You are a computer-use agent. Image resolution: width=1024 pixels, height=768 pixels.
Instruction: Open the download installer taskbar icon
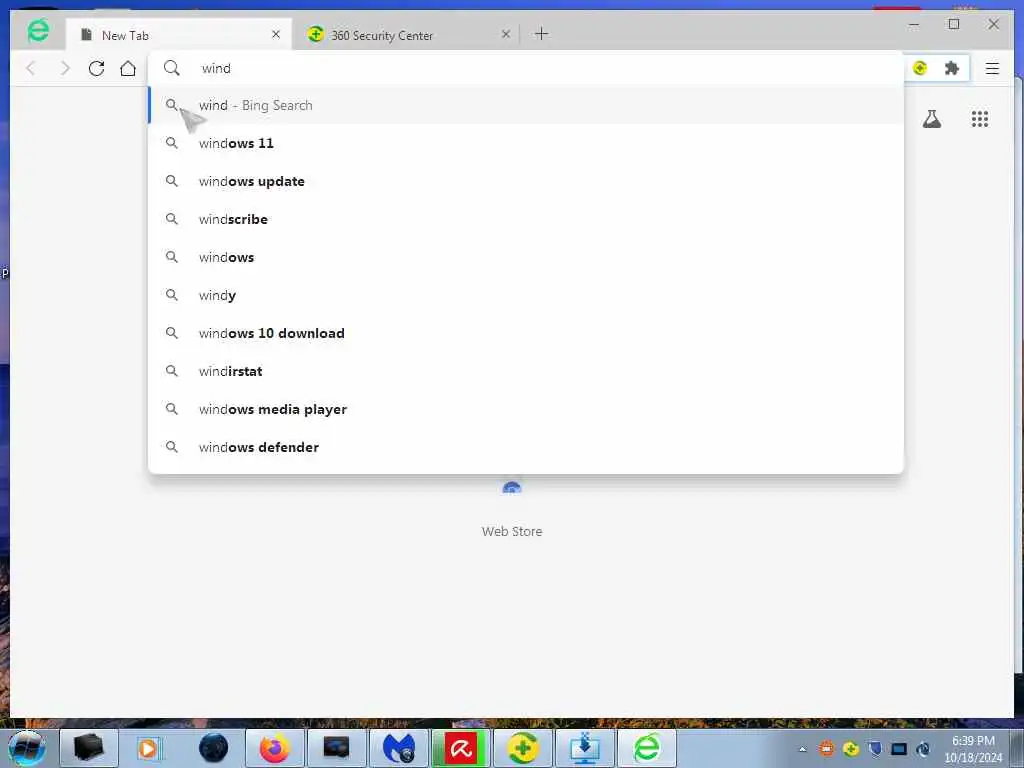(584, 748)
